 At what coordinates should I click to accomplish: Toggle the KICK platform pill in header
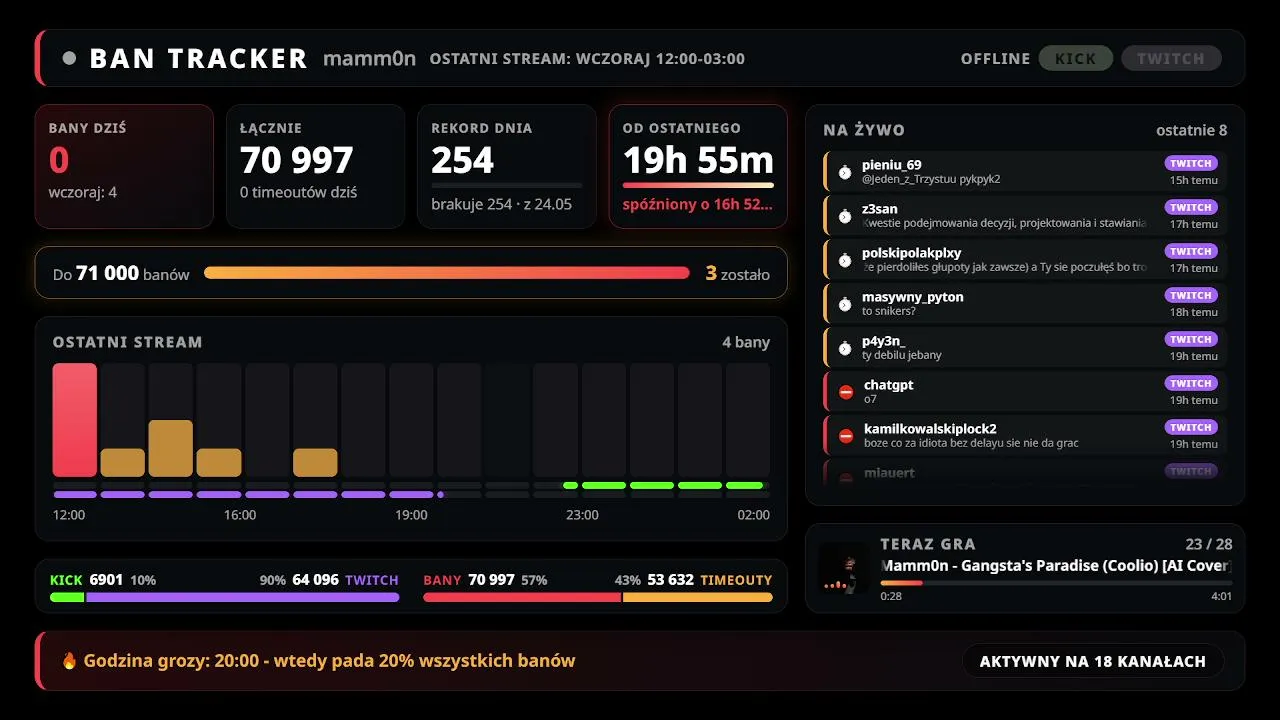tap(1076, 58)
